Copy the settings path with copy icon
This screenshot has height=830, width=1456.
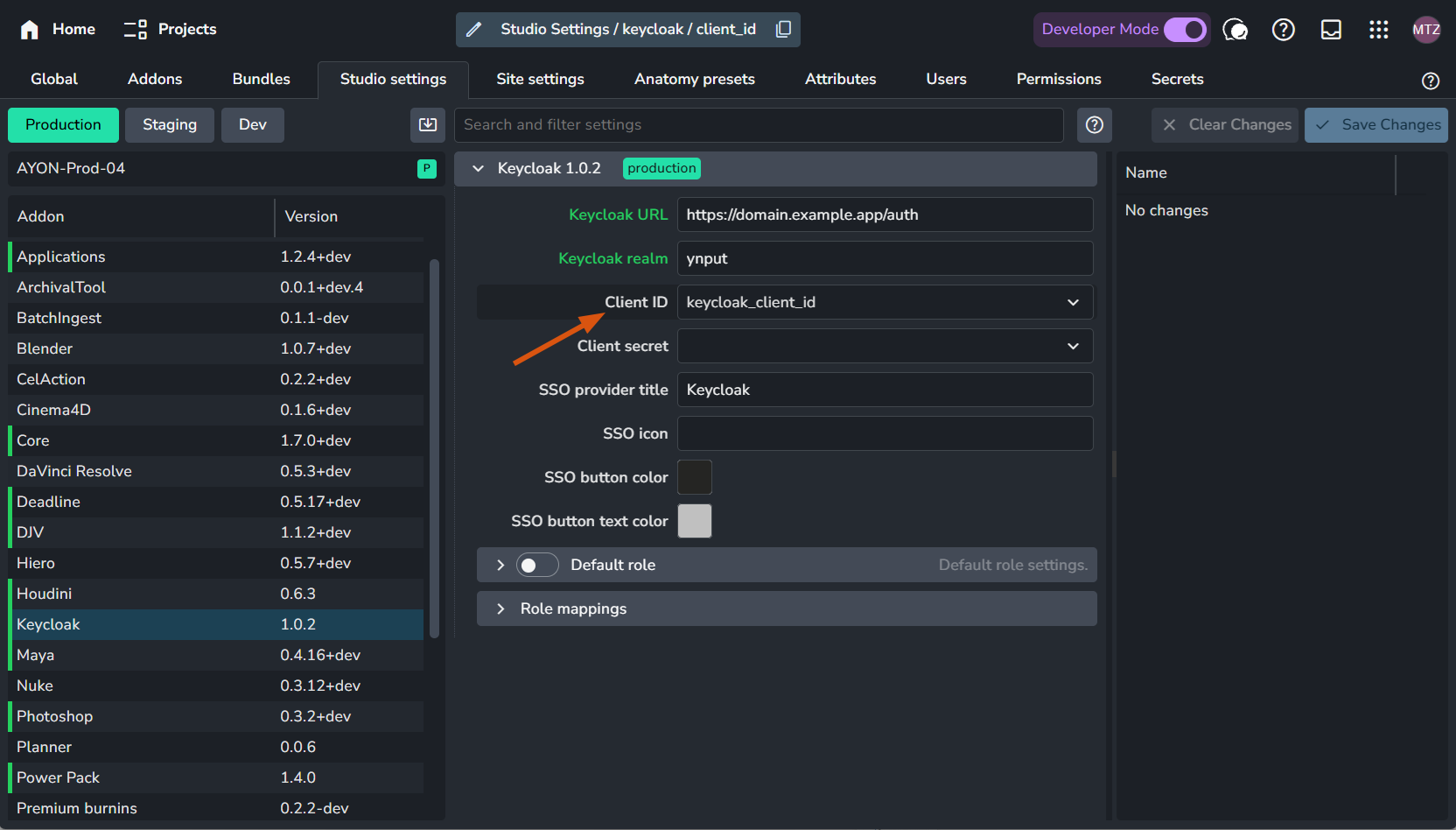coord(783,30)
